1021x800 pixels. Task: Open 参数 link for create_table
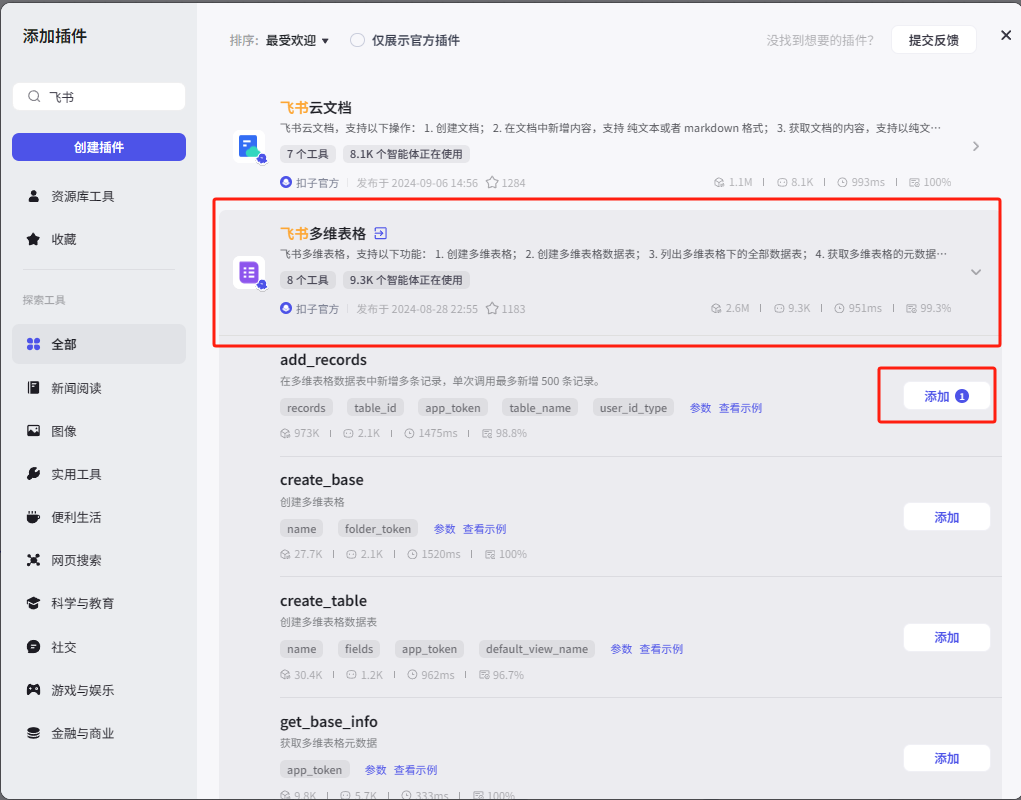point(621,649)
